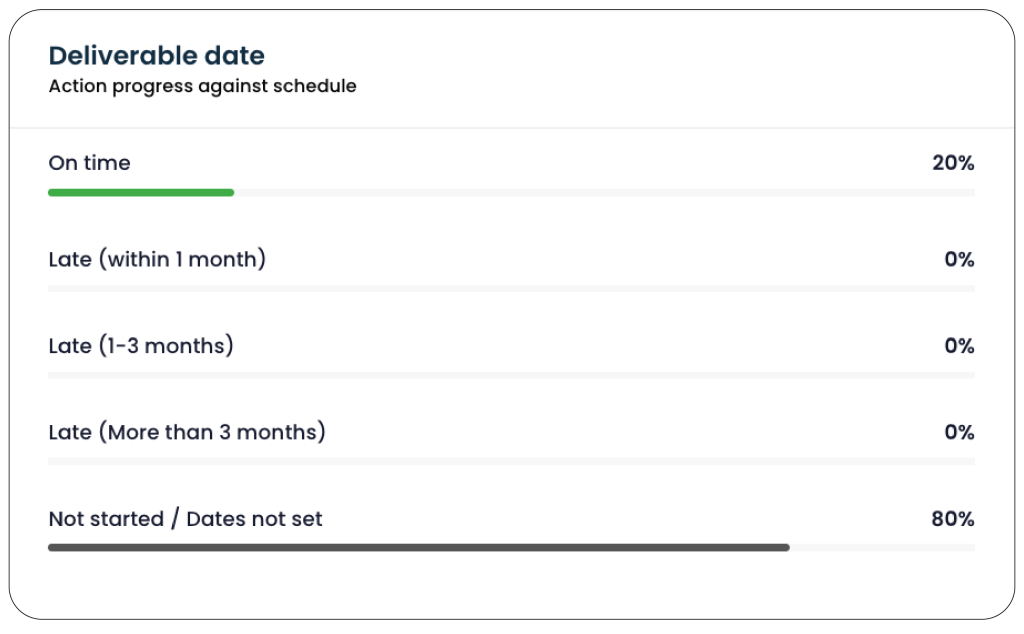Click the divider line below the card header

512,127
